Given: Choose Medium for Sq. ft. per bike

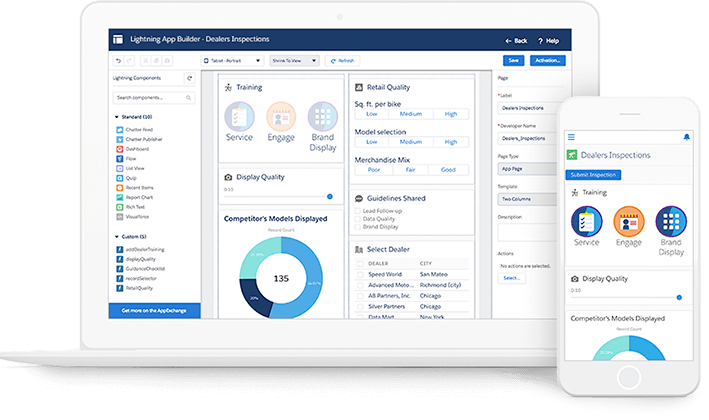Looking at the screenshot, I should pyautogui.click(x=411, y=114).
